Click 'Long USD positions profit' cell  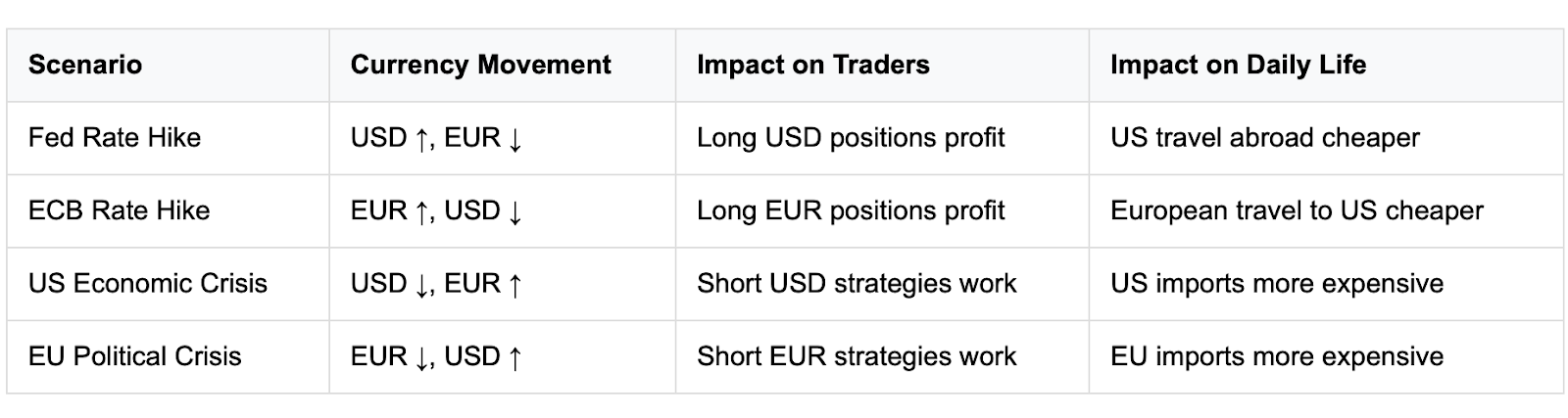coord(882,137)
